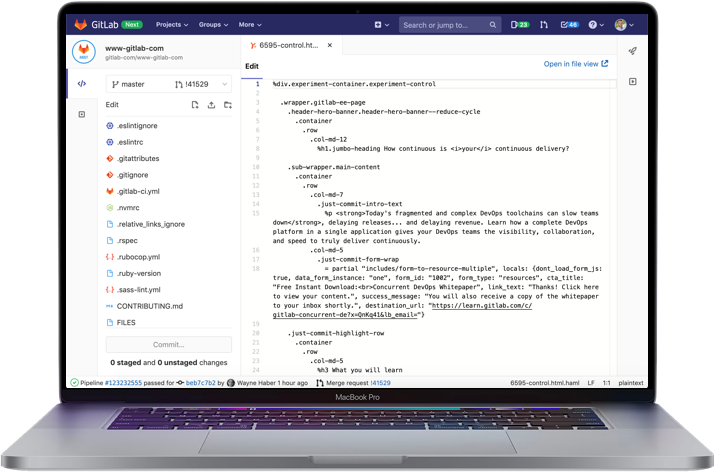Open the www-gitlab-com project title
The image size is (714, 472).
(x=134, y=48)
